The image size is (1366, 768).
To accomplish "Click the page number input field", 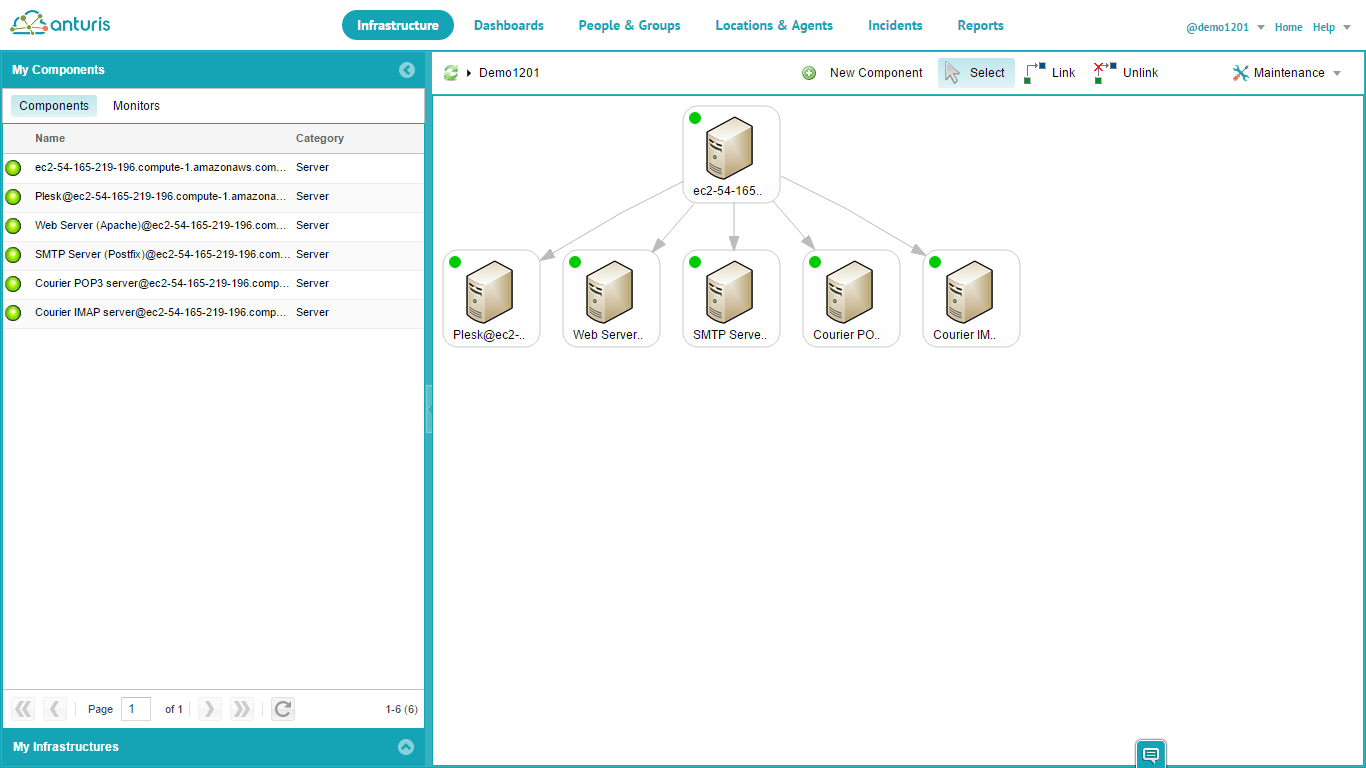I will 135,709.
